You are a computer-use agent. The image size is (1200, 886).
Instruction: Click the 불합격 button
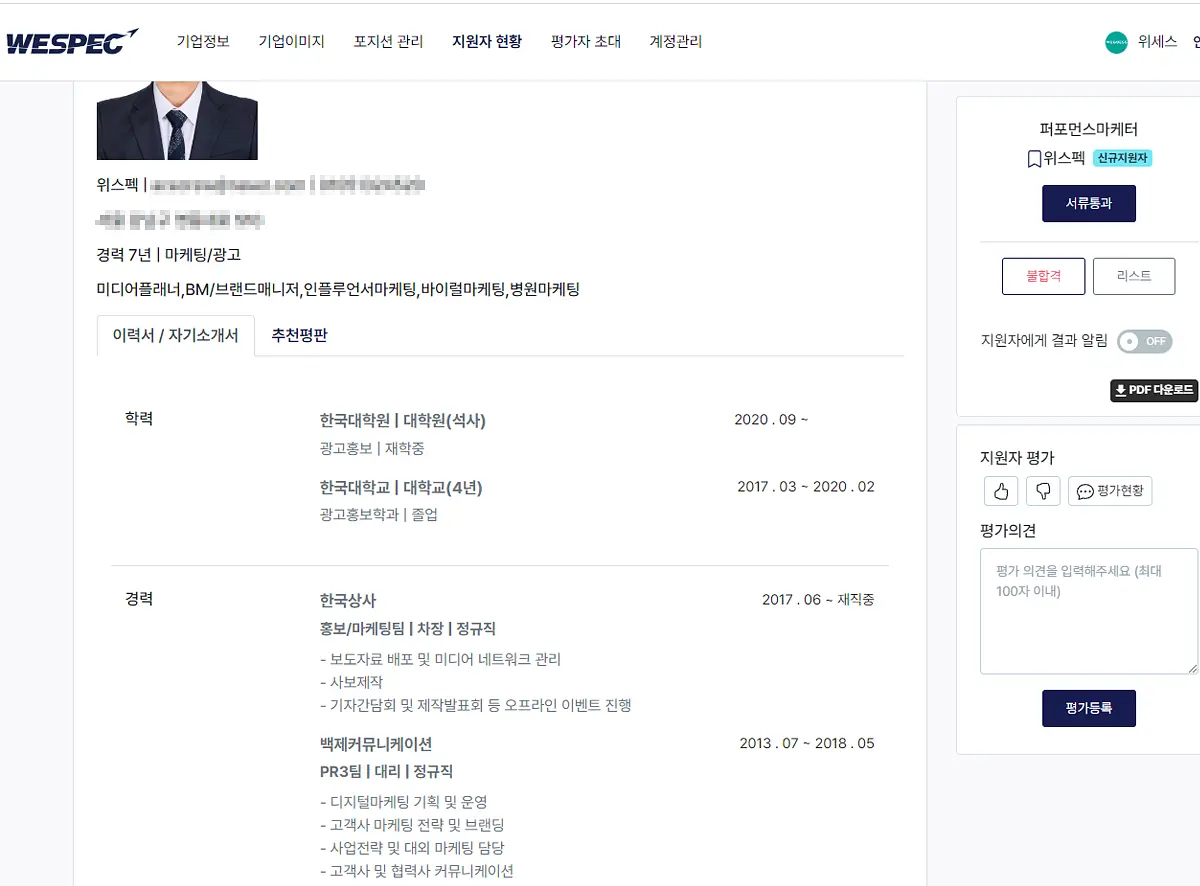point(1043,276)
